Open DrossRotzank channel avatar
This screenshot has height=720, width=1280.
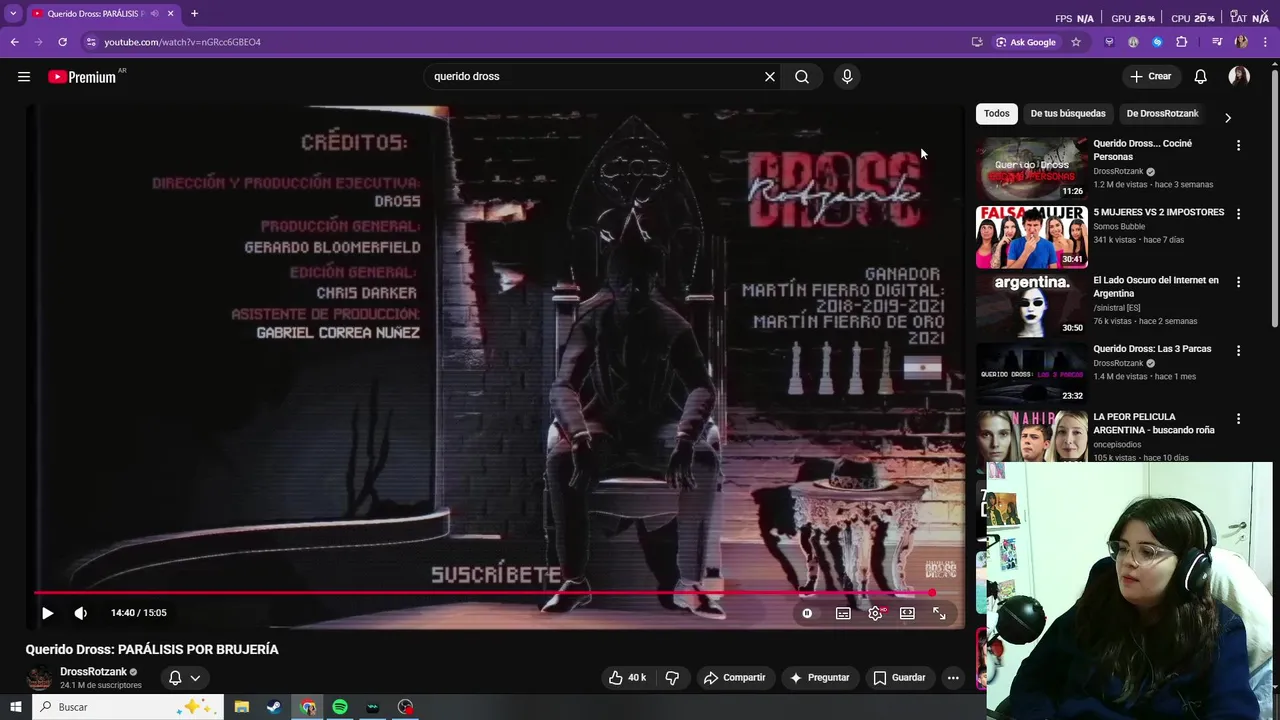click(39, 677)
